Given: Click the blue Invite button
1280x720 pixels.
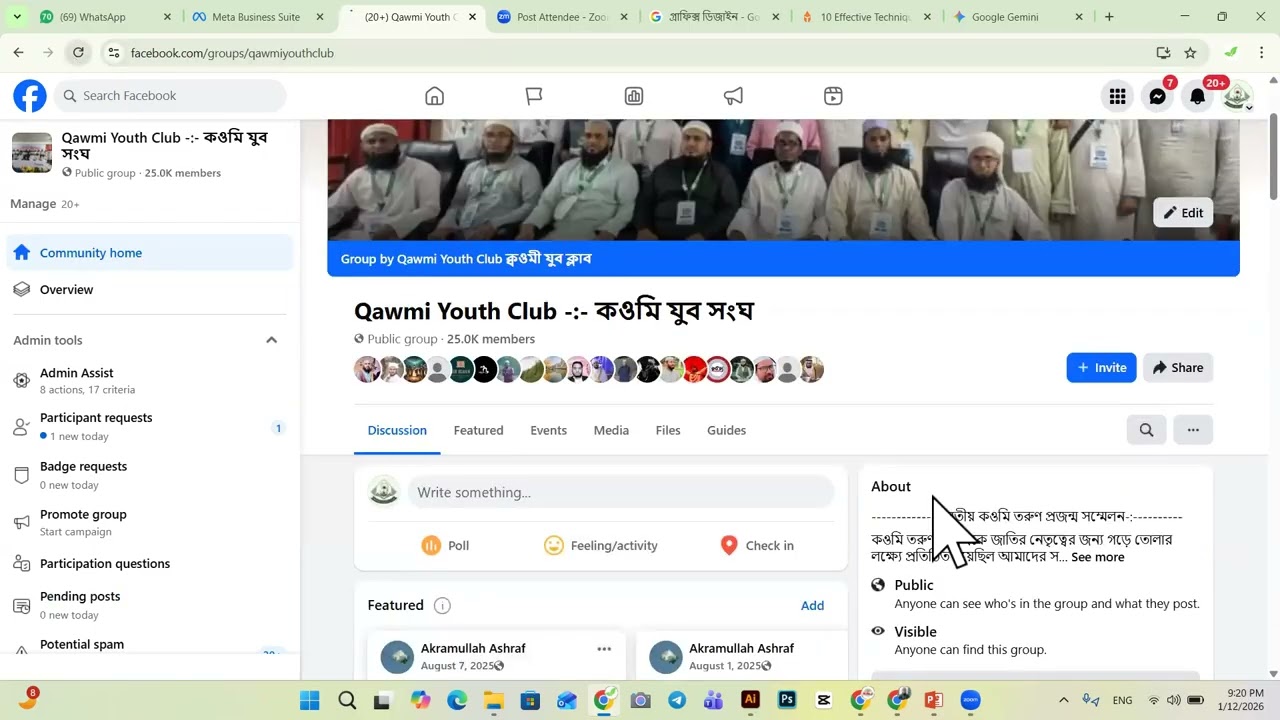Looking at the screenshot, I should (1101, 368).
